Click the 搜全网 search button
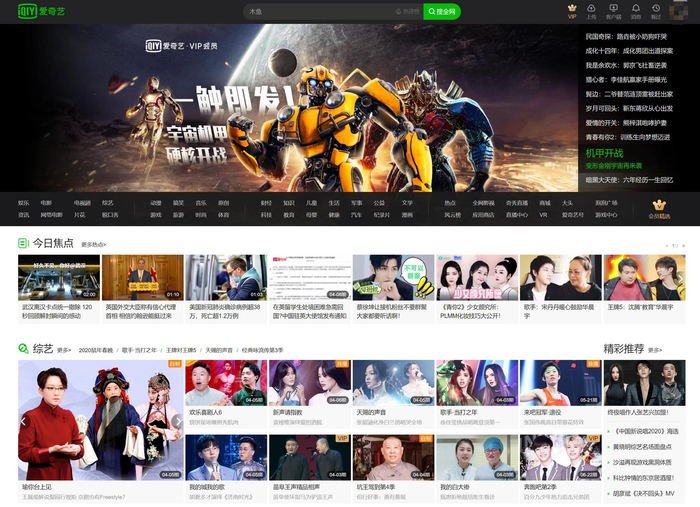 (x=442, y=12)
